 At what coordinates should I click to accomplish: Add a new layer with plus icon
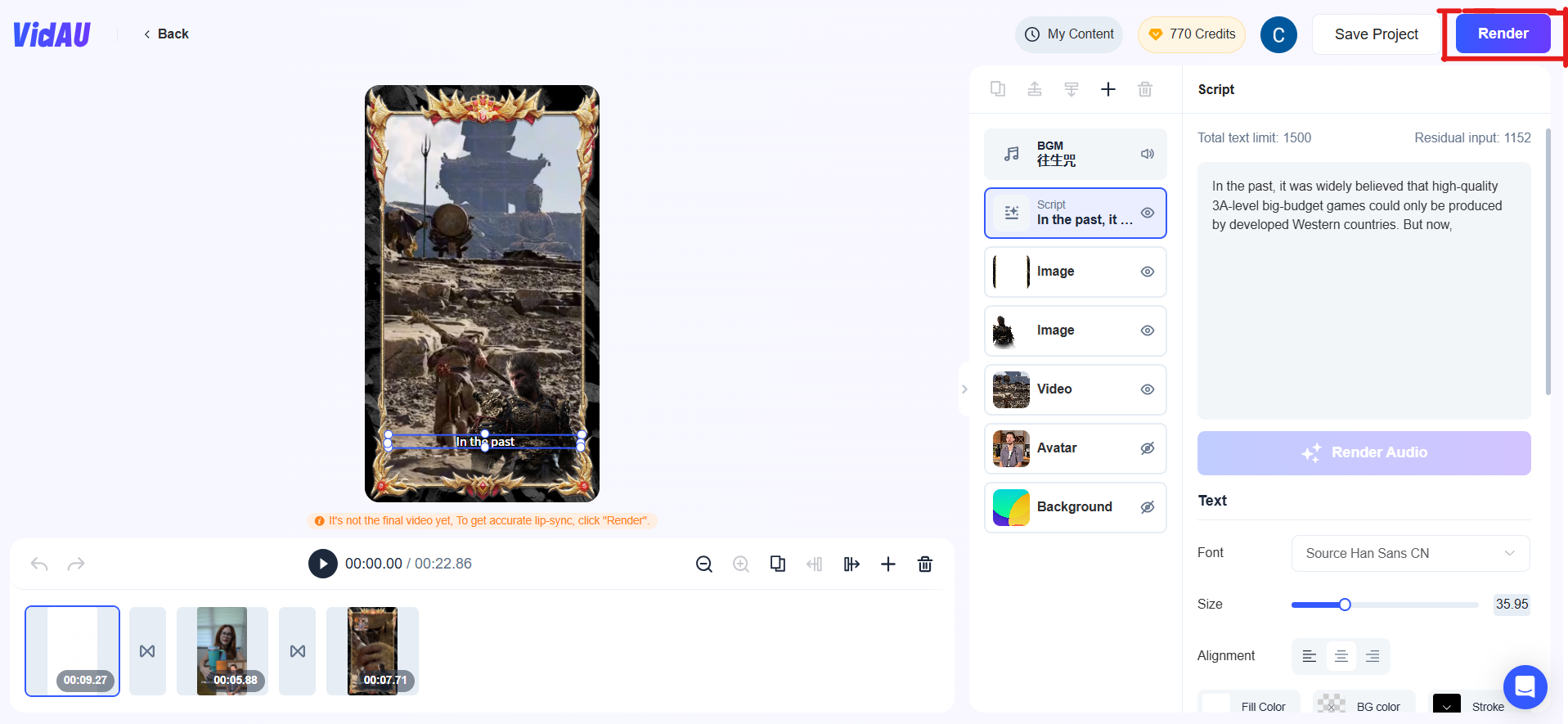point(1107,89)
